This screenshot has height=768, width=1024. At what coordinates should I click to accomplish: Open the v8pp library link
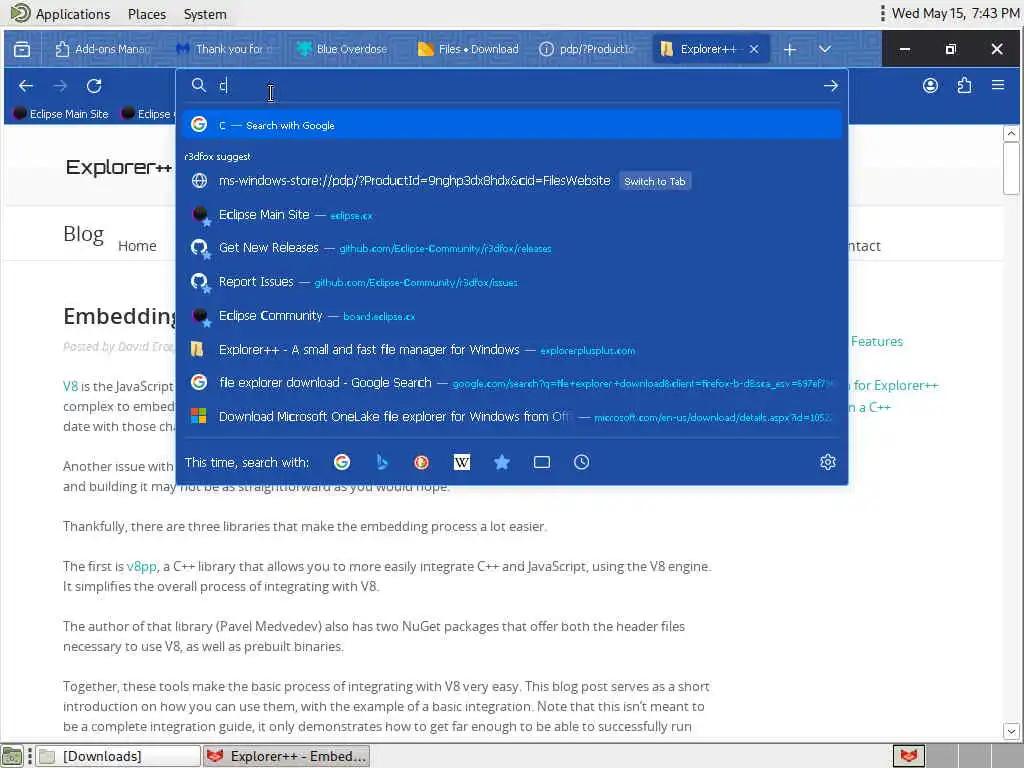[142, 567]
